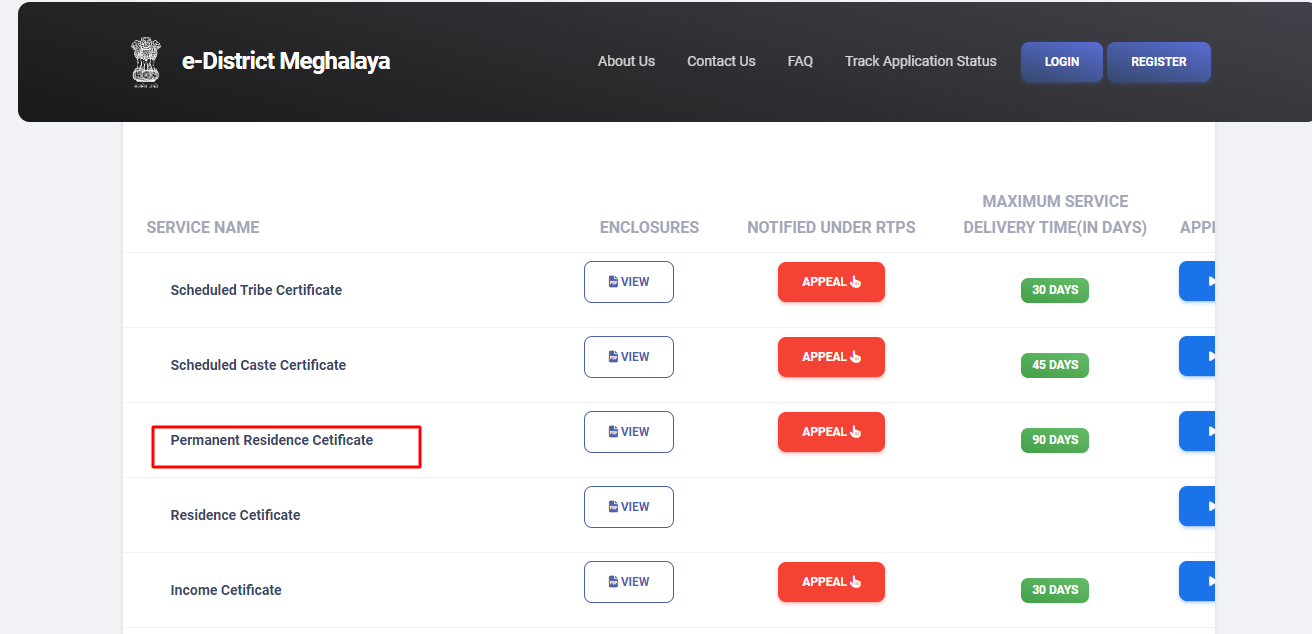Click hand pointer icon on Scheduled Caste APPEAL

click(x=856, y=356)
